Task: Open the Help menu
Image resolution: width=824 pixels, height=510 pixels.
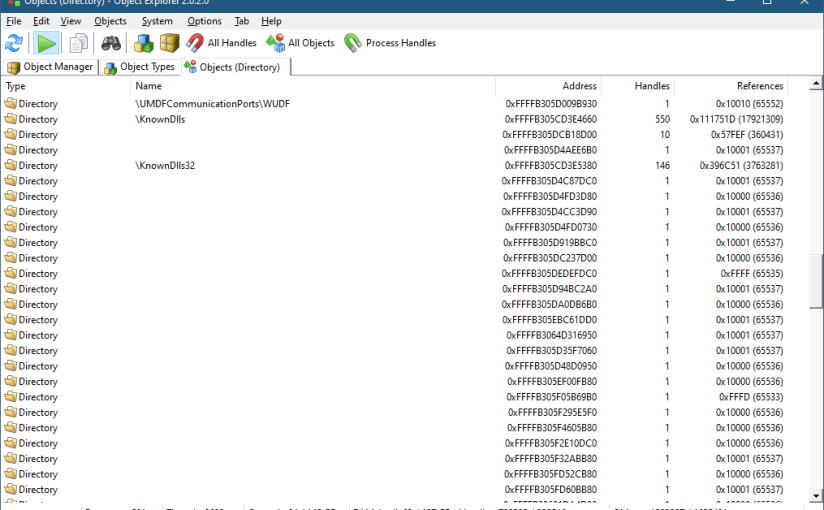Action: [x=271, y=21]
